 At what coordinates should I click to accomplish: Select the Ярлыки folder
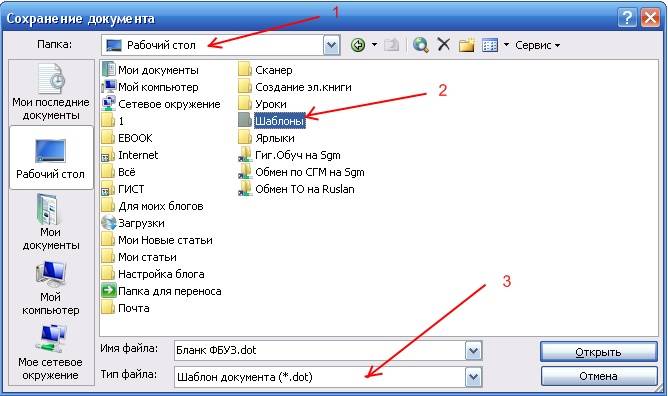[266, 138]
